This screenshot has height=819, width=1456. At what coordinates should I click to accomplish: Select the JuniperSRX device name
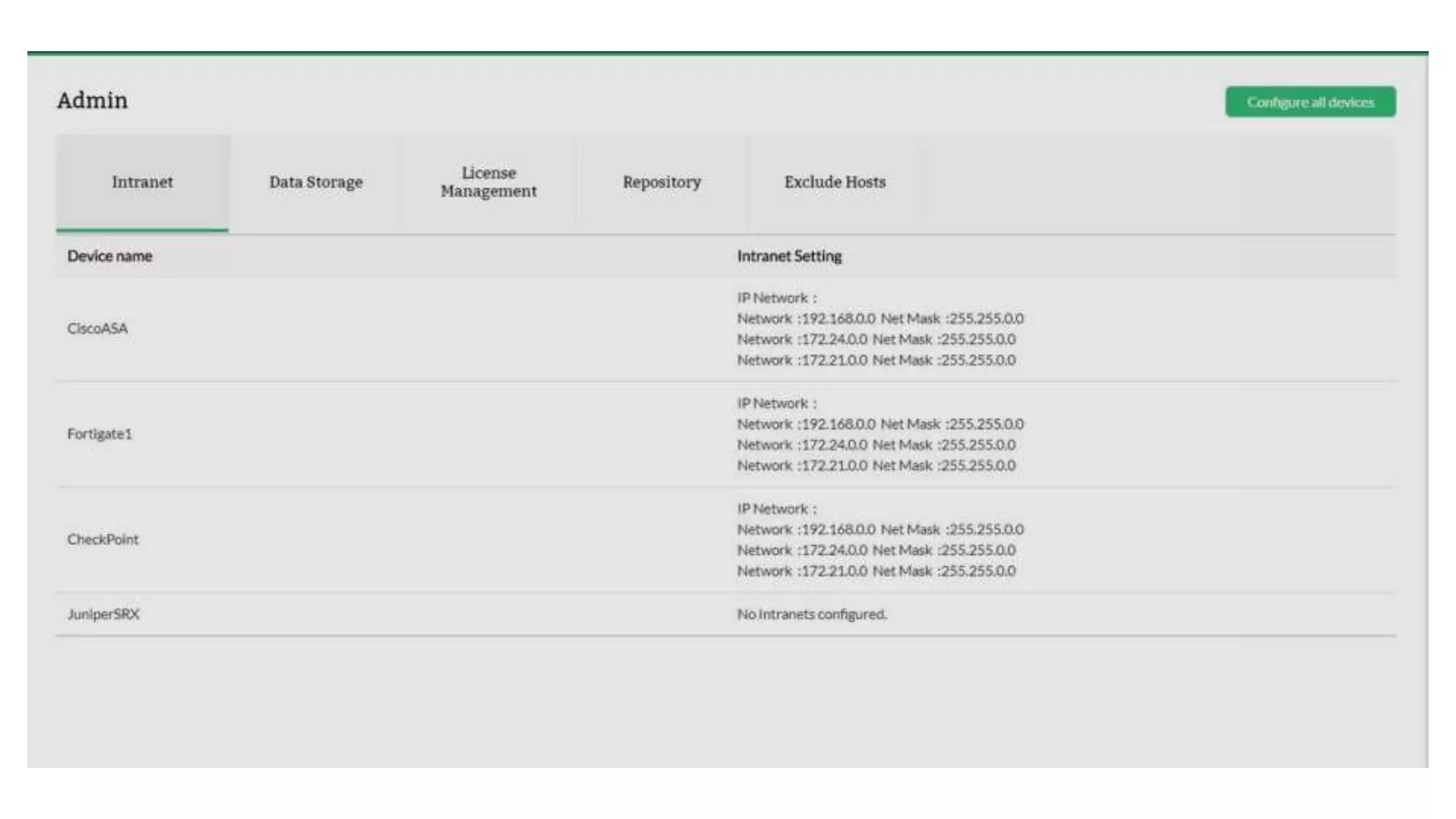[x=103, y=614]
